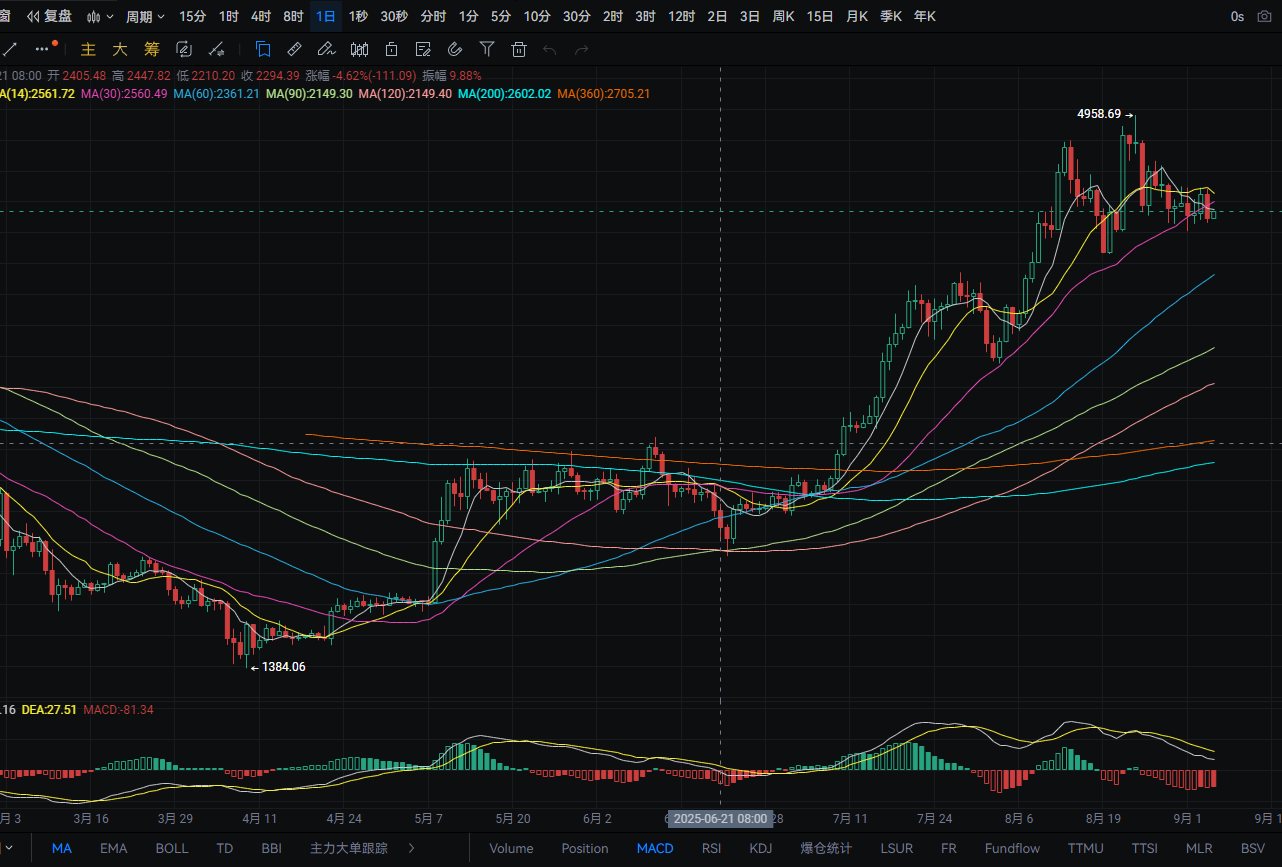Image resolution: width=1282 pixels, height=867 pixels.
Task: Select the ruler measurement tool
Action: click(294, 49)
